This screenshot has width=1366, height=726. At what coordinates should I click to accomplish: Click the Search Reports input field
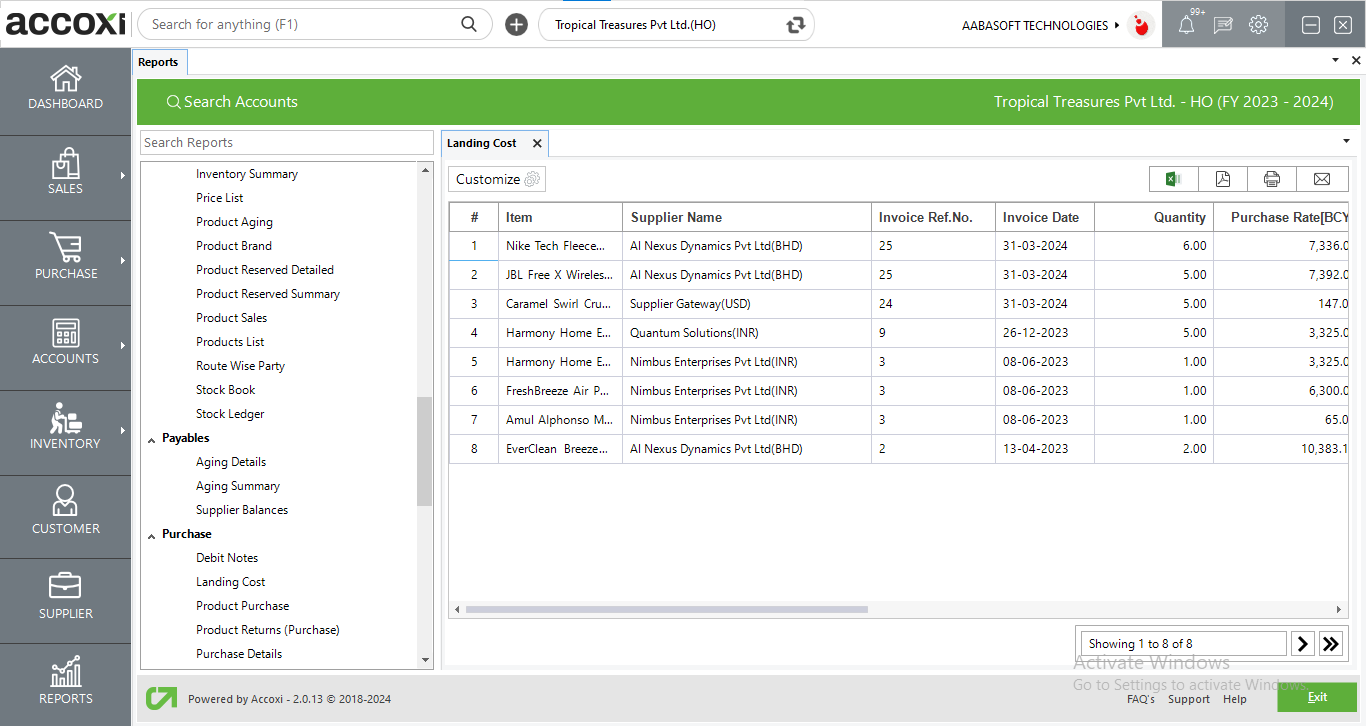pyautogui.click(x=286, y=143)
